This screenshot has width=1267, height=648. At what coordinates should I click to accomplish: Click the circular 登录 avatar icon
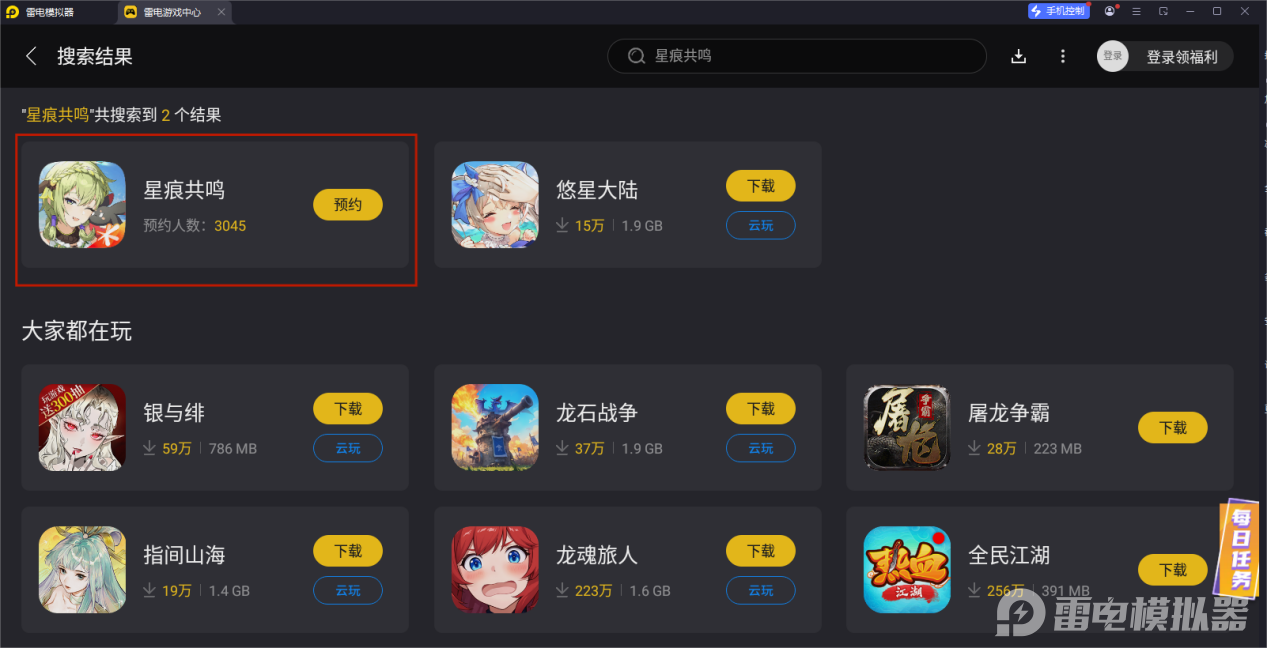pyautogui.click(x=1113, y=57)
